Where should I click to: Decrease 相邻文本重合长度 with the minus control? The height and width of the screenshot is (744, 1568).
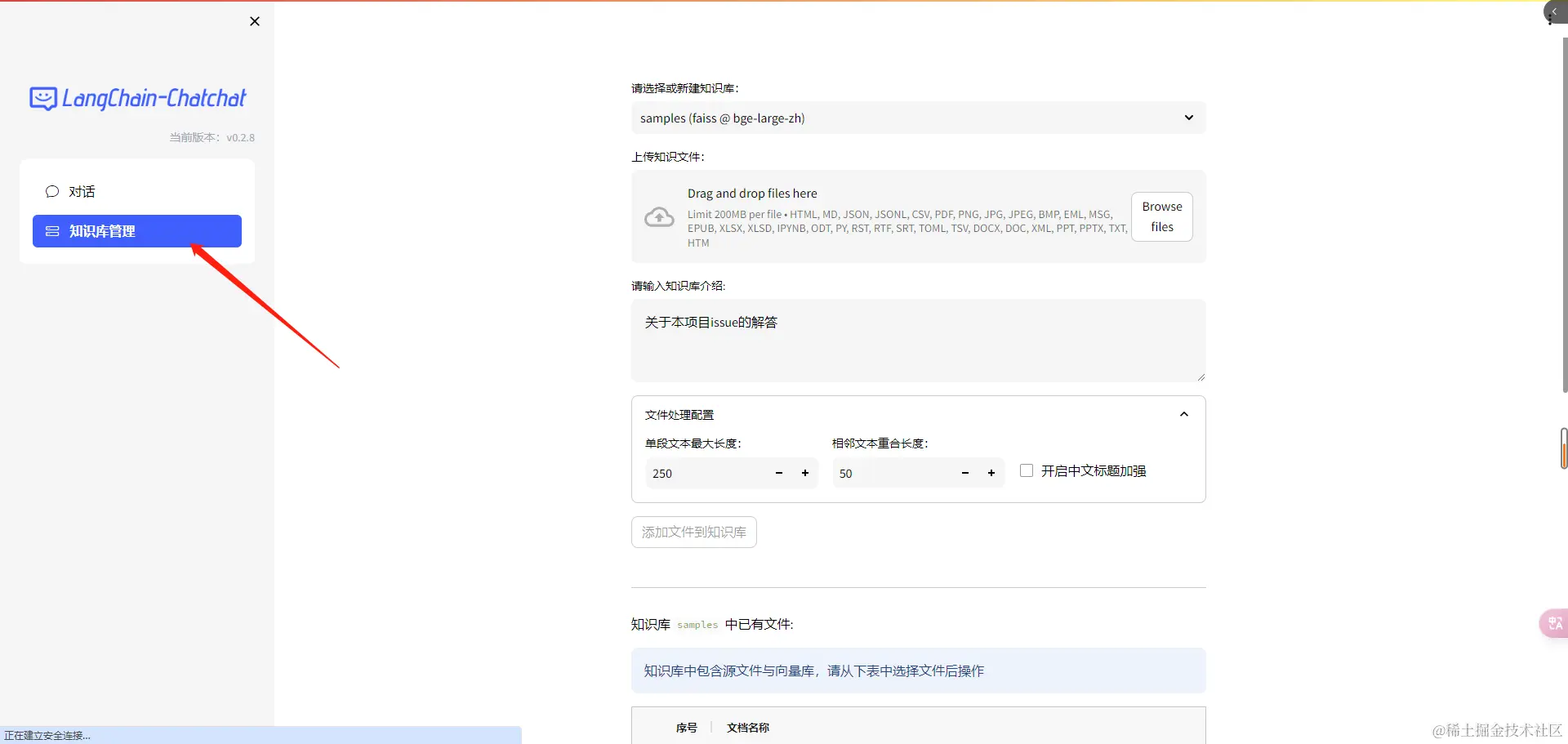point(964,473)
